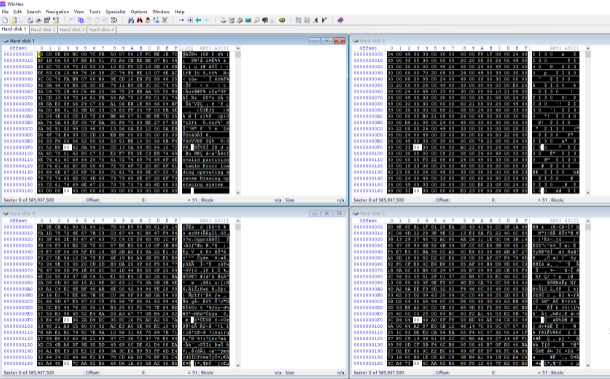Click the Copy block toolbar icon
610x379 pixels.
pos(81,20)
